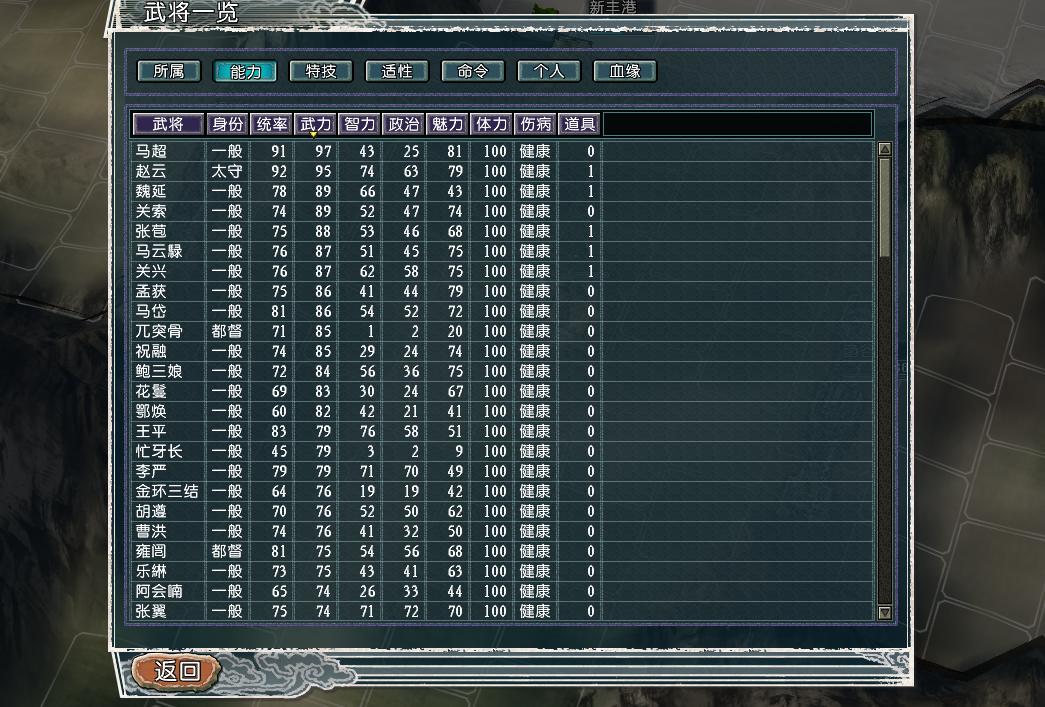Viewport: 1045px width, 707px height.
Task: Click 智力 value 76 for 王平
Action: pos(367,431)
